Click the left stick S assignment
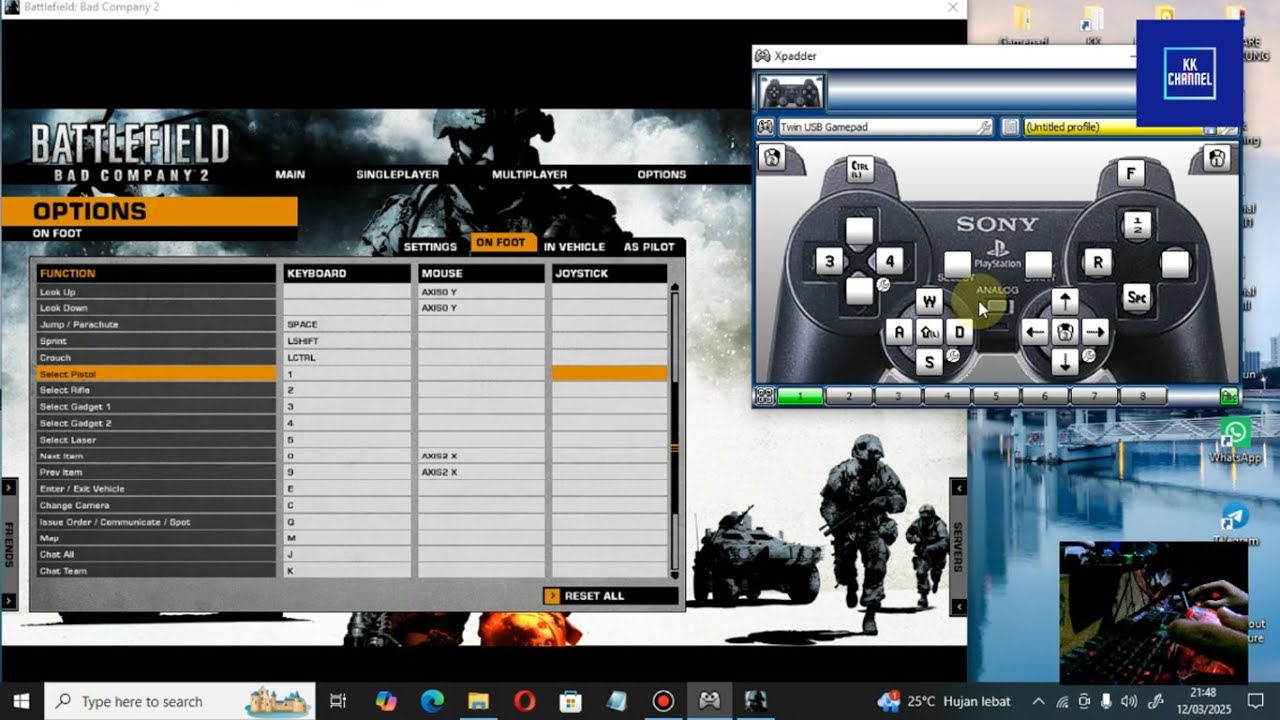 click(929, 362)
